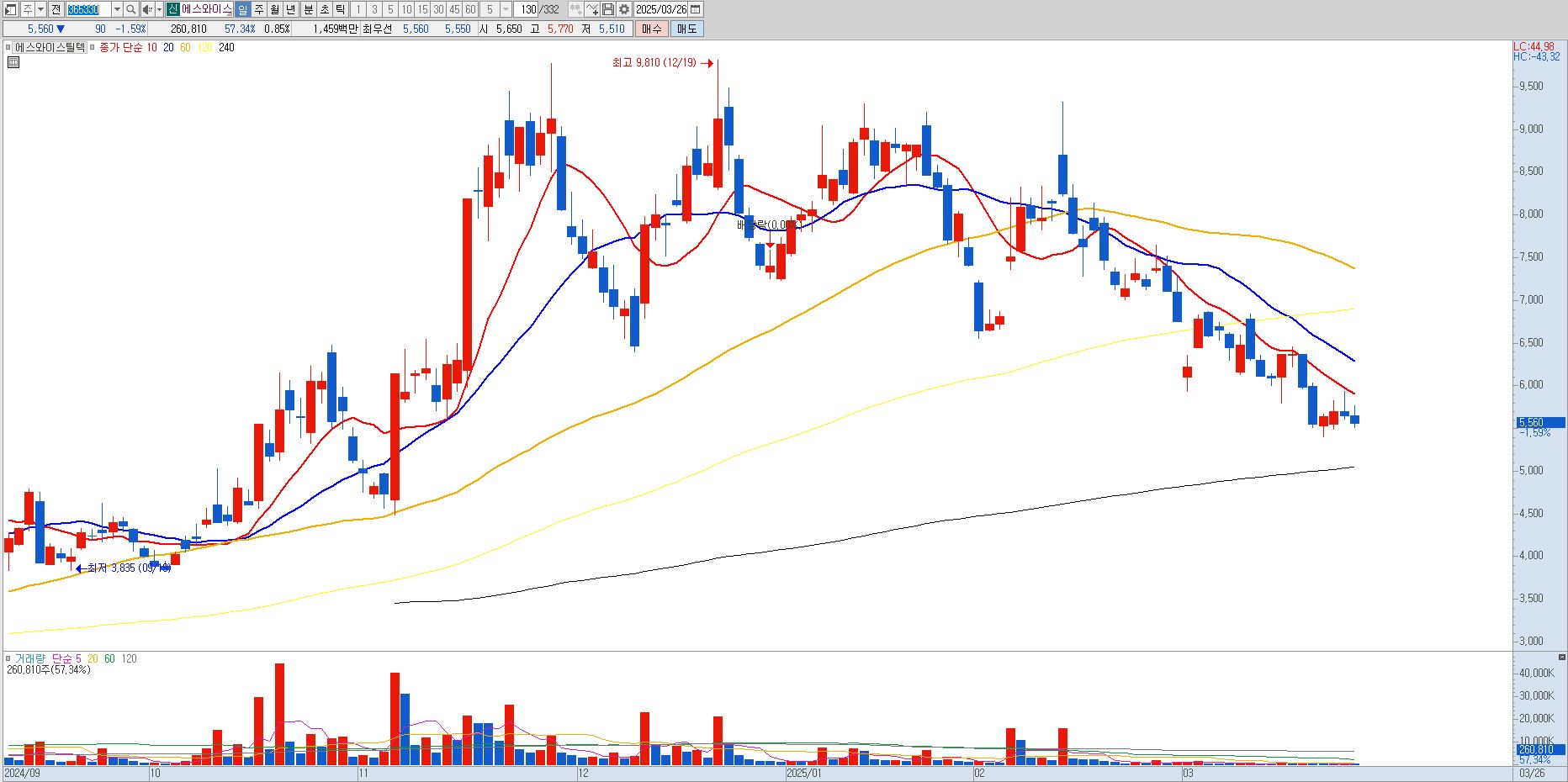
Task: Choose the 60 interval preset button
Action: click(470, 9)
